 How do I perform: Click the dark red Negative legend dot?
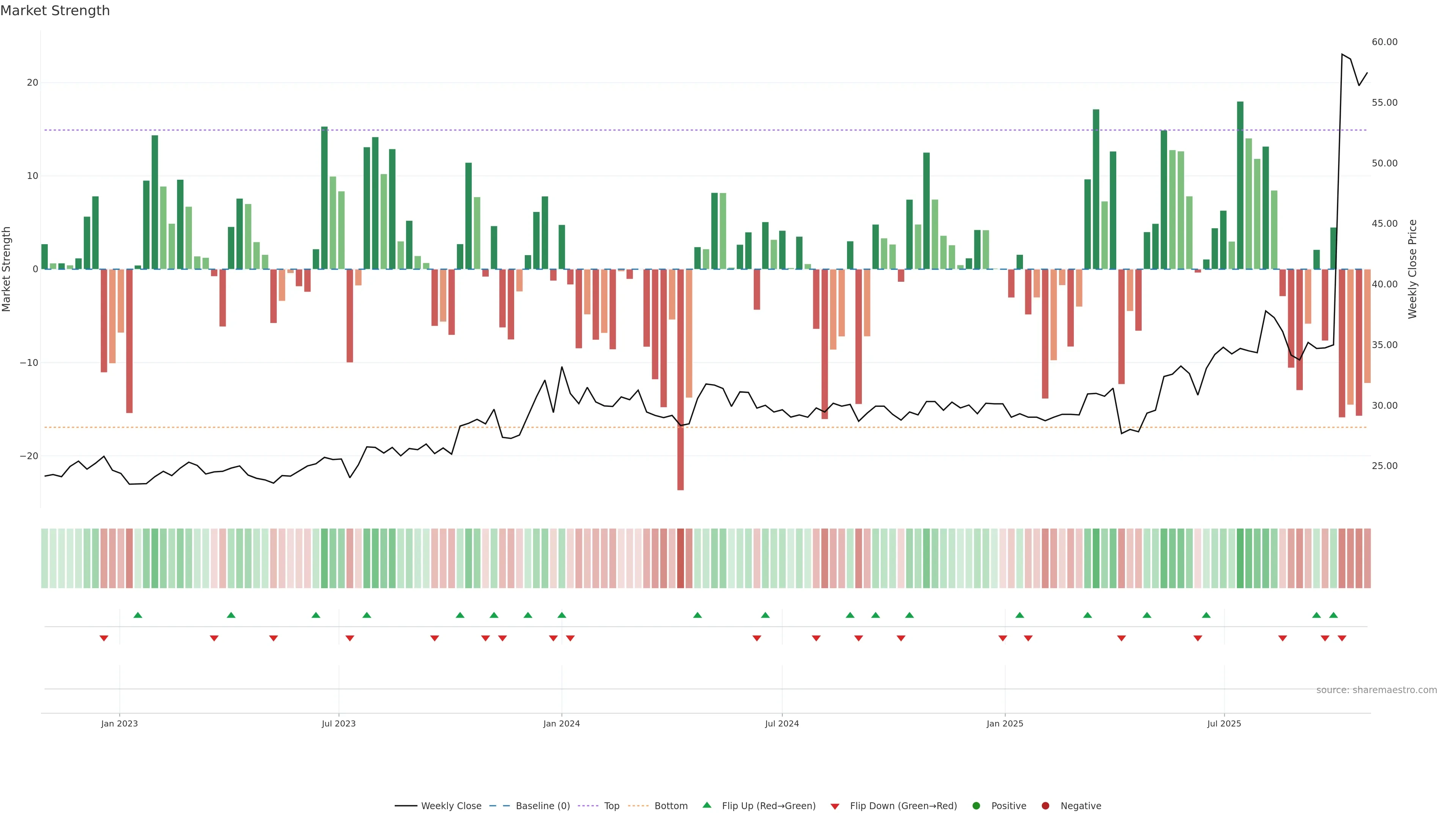pos(1045,806)
